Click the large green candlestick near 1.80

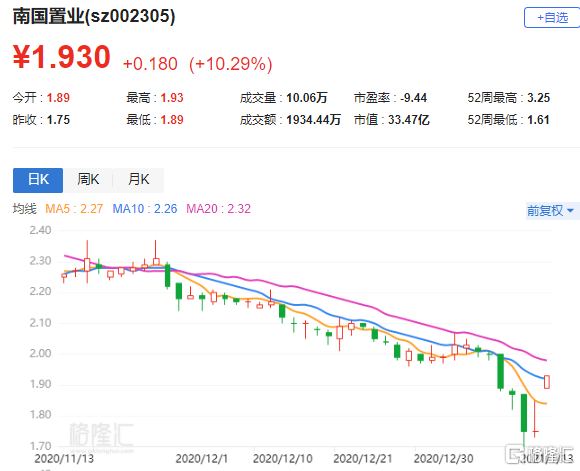pos(524,413)
